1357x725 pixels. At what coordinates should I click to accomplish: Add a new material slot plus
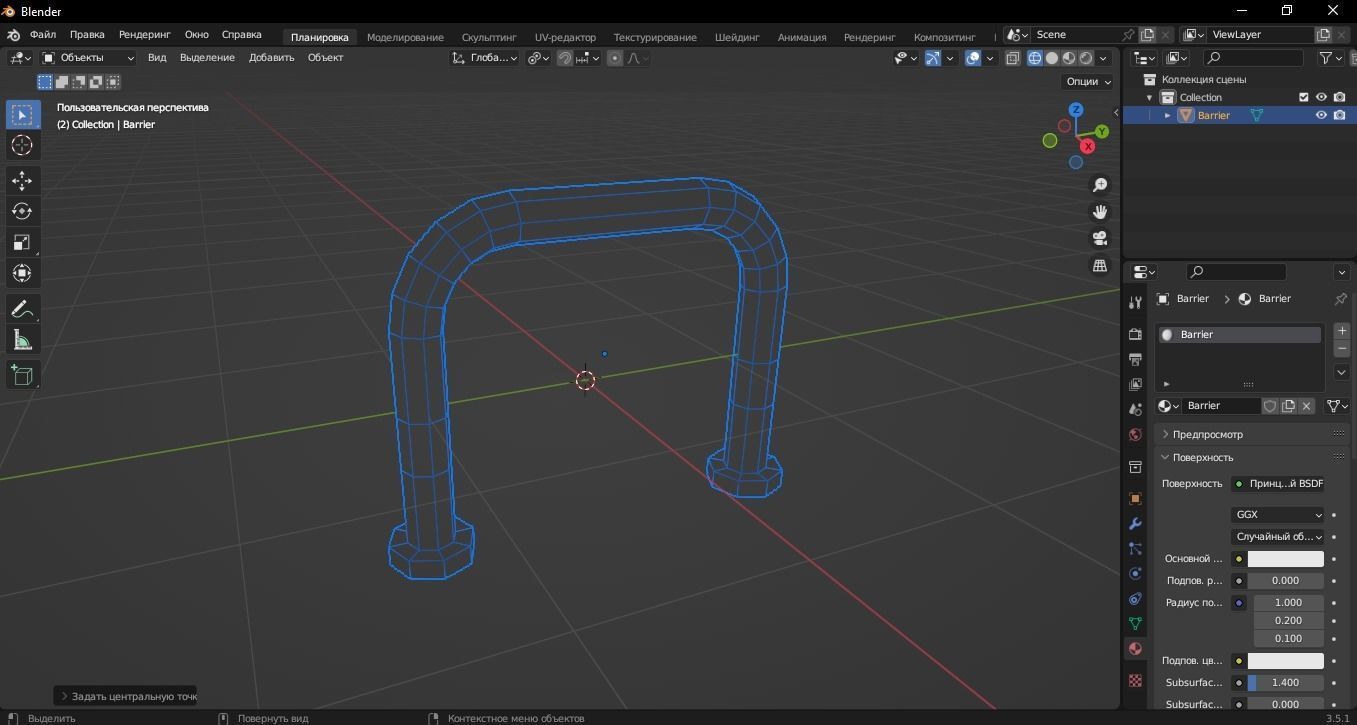click(x=1342, y=330)
